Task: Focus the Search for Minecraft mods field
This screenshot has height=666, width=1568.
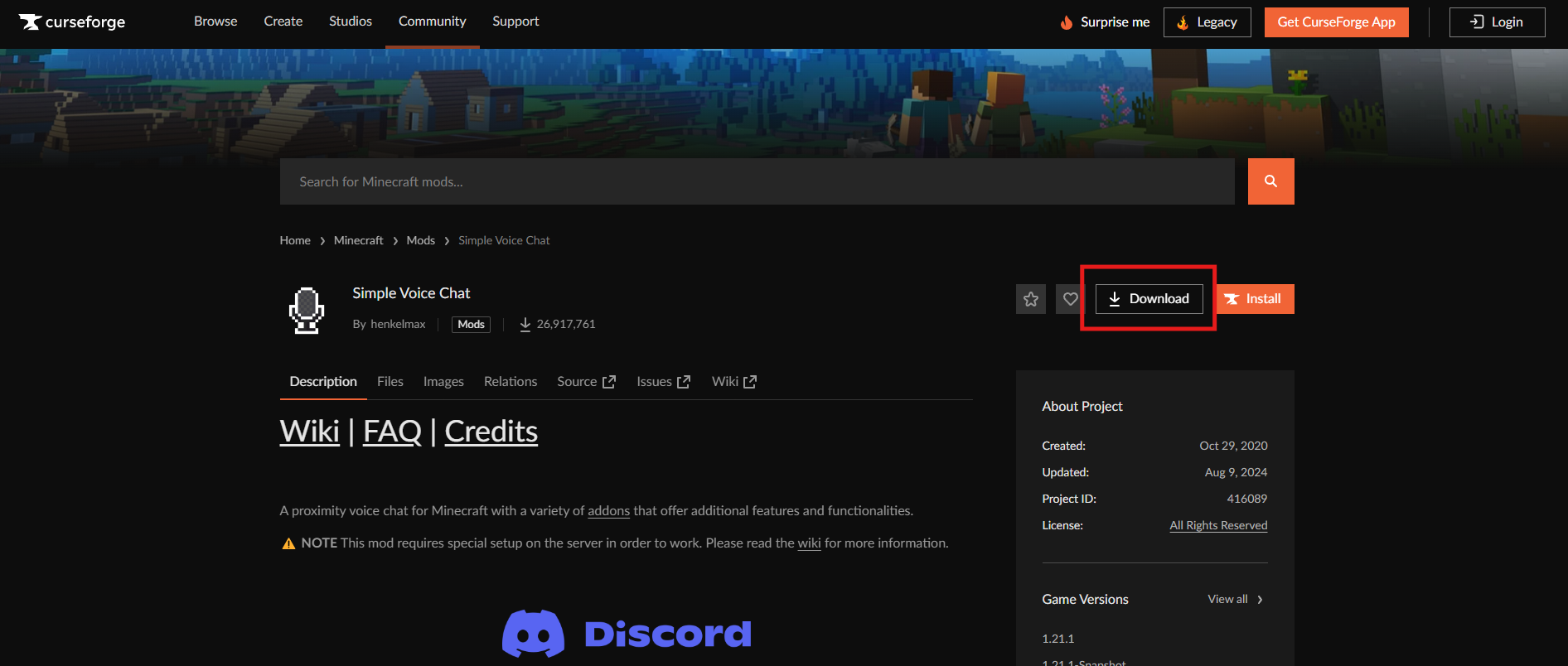Action: [757, 181]
